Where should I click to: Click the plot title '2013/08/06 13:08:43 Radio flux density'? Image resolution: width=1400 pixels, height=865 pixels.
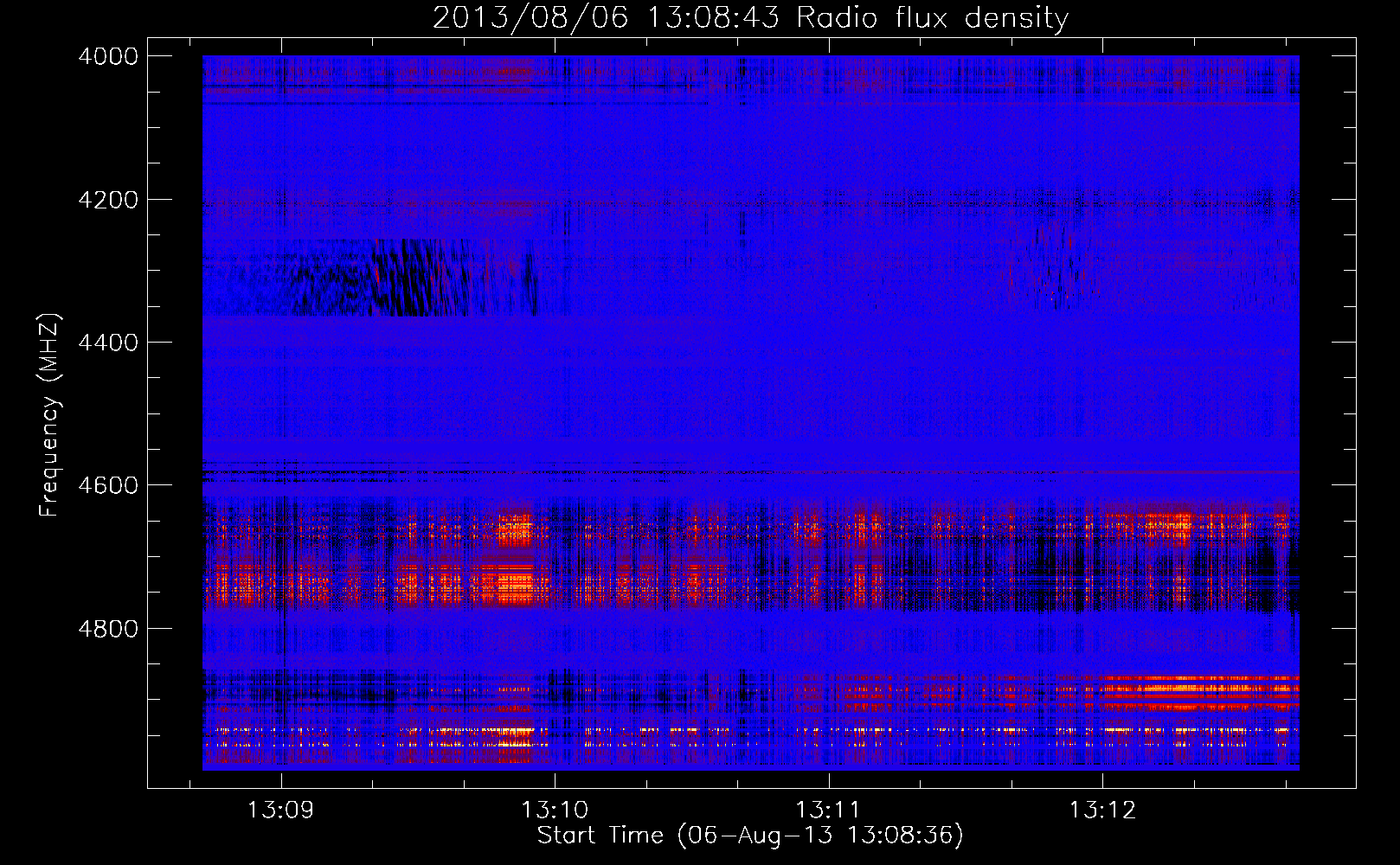[750, 17]
